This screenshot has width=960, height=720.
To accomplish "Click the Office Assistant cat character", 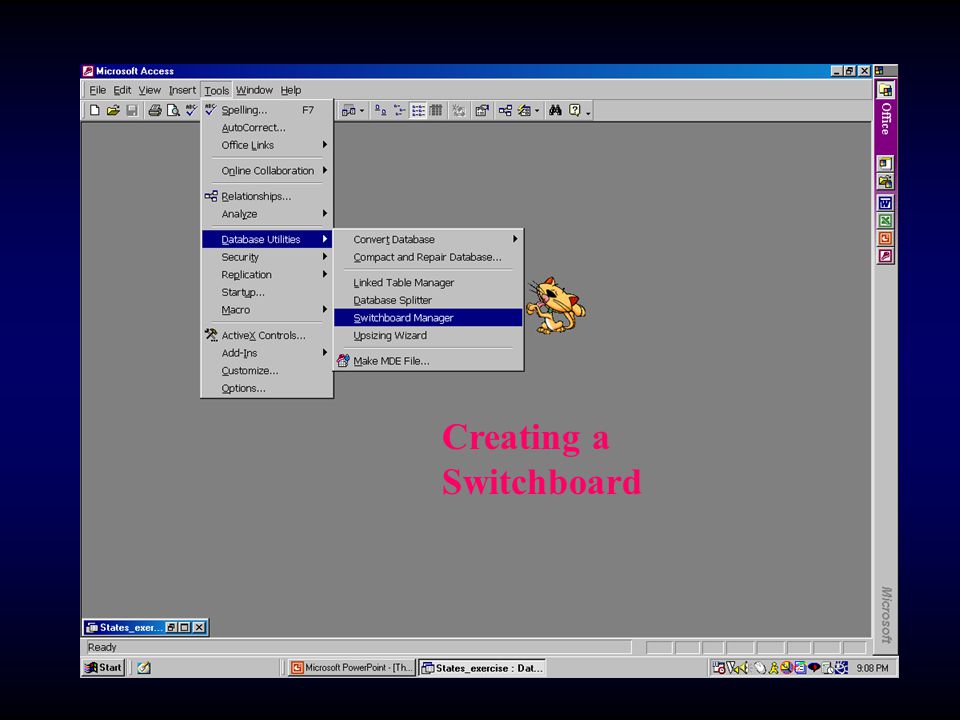I will click(x=556, y=306).
